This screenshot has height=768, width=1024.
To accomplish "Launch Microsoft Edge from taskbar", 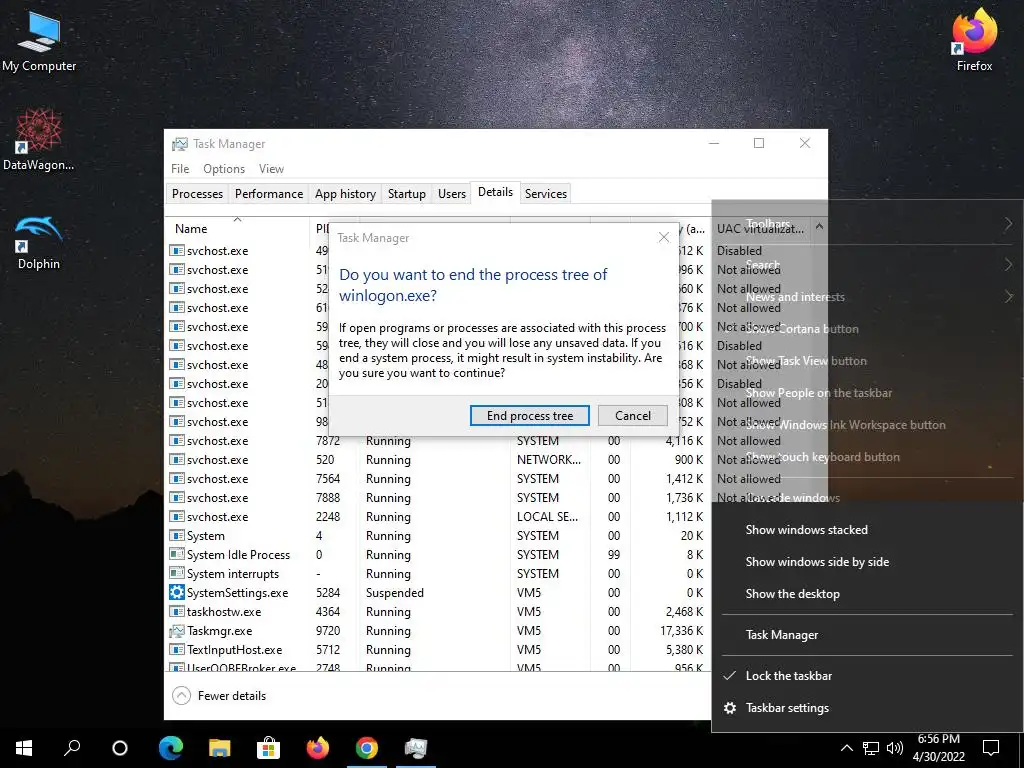I will coord(170,748).
